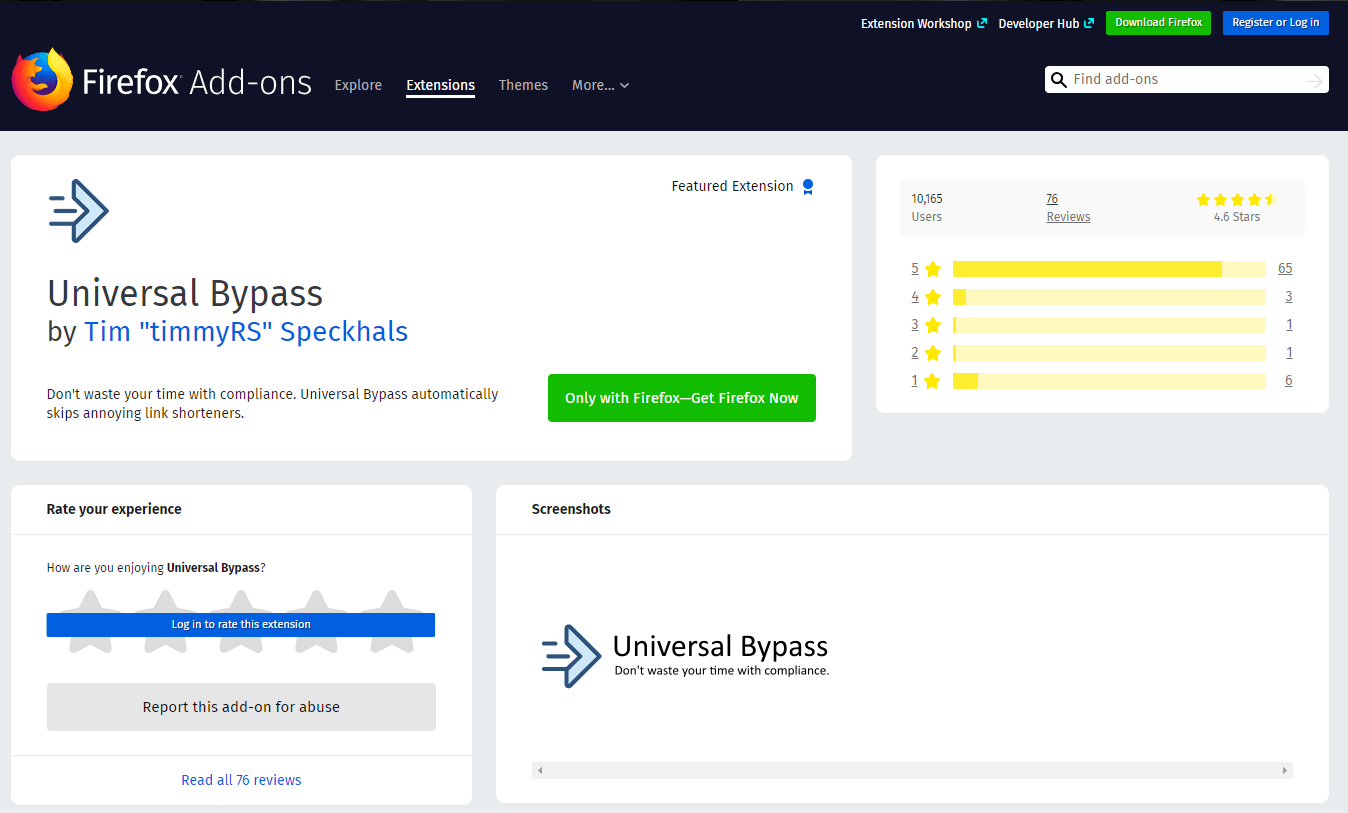Click the Download Firefox button
The height and width of the screenshot is (813, 1348).
click(1158, 23)
